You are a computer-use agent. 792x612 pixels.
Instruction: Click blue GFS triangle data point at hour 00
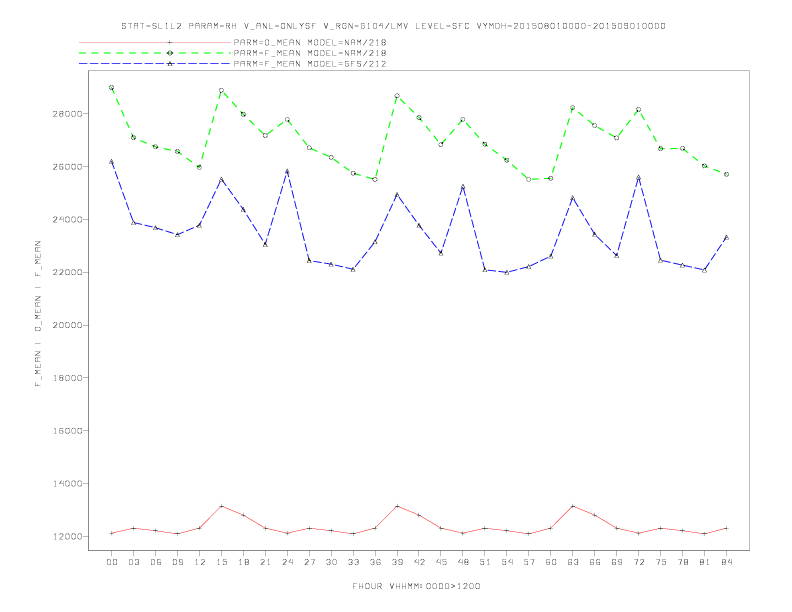pos(112,162)
